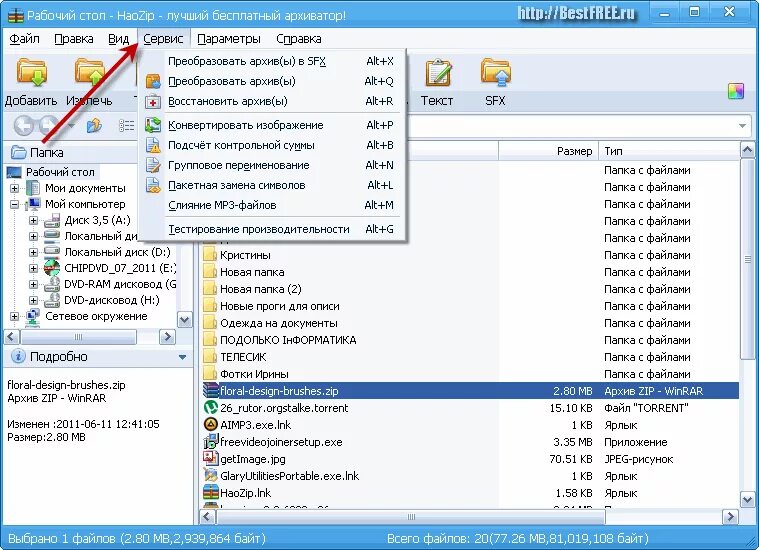The image size is (759, 550).
Task: Click the navigation history dropdown arrow
Action: 71,126
